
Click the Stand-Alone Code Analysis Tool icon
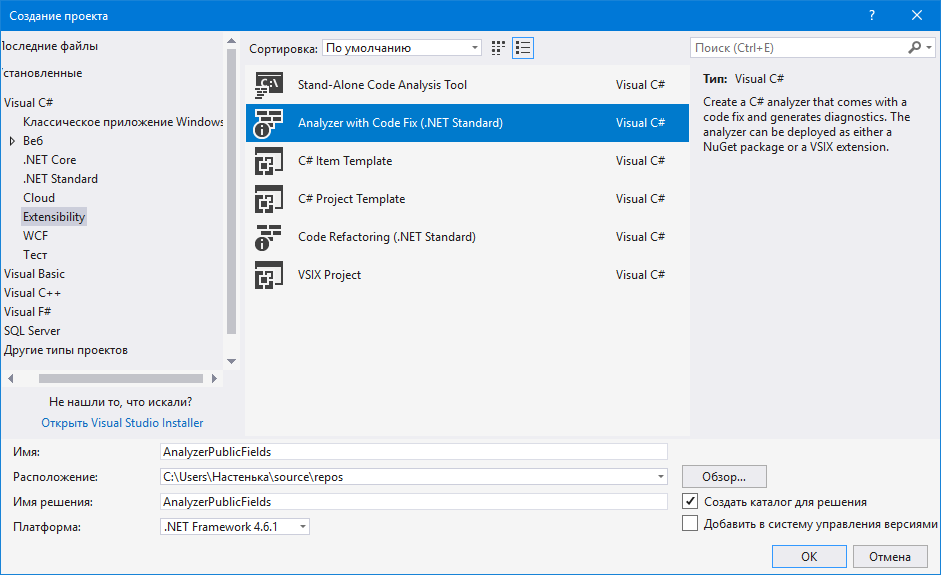[268, 85]
